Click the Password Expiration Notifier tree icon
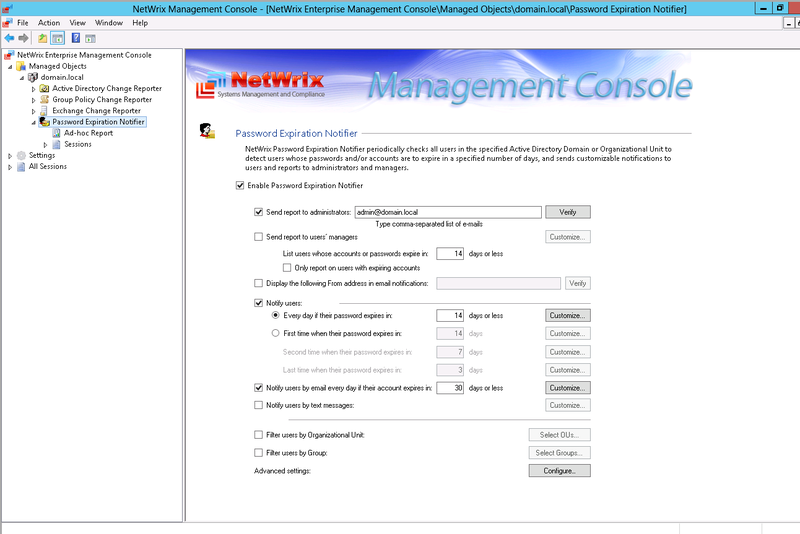Image resolution: width=800 pixels, height=534 pixels. pos(44,122)
